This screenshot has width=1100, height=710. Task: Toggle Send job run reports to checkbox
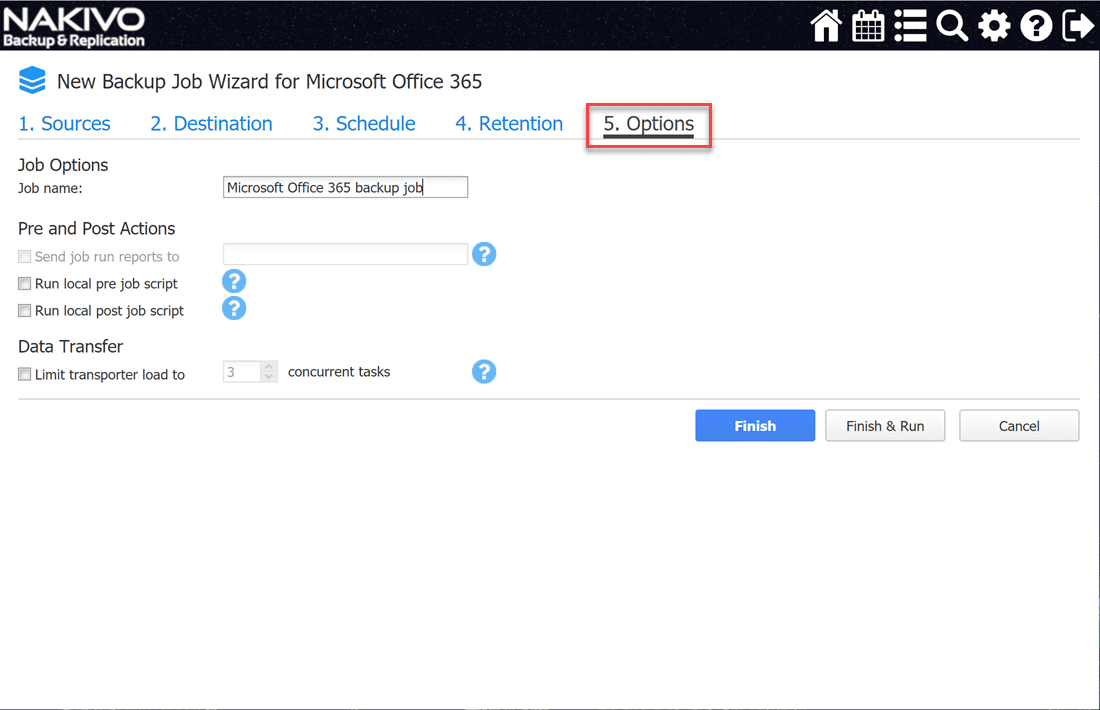tap(25, 257)
